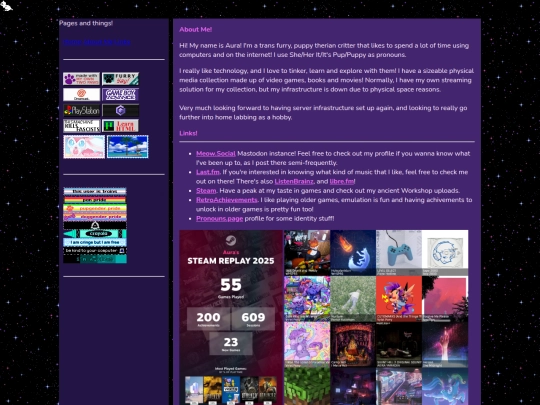The image size is (540, 405).
Task: Click the 'Learn HTML' badge
Action: click(x=121, y=126)
